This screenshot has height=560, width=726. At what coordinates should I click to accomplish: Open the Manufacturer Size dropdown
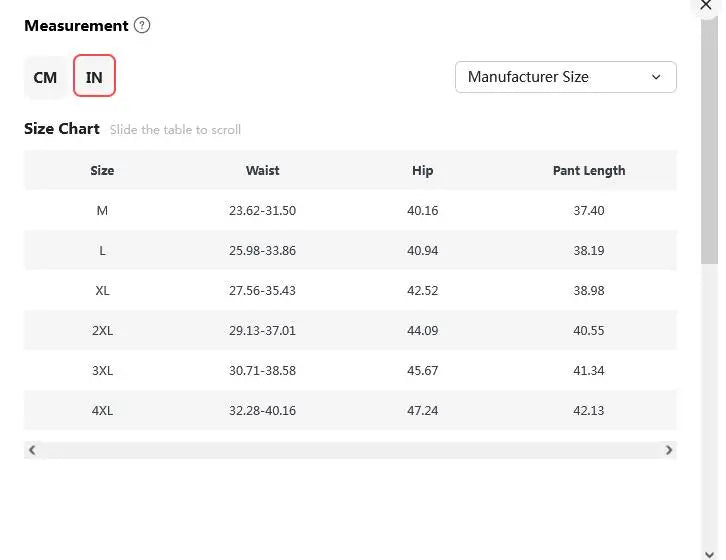(x=565, y=77)
